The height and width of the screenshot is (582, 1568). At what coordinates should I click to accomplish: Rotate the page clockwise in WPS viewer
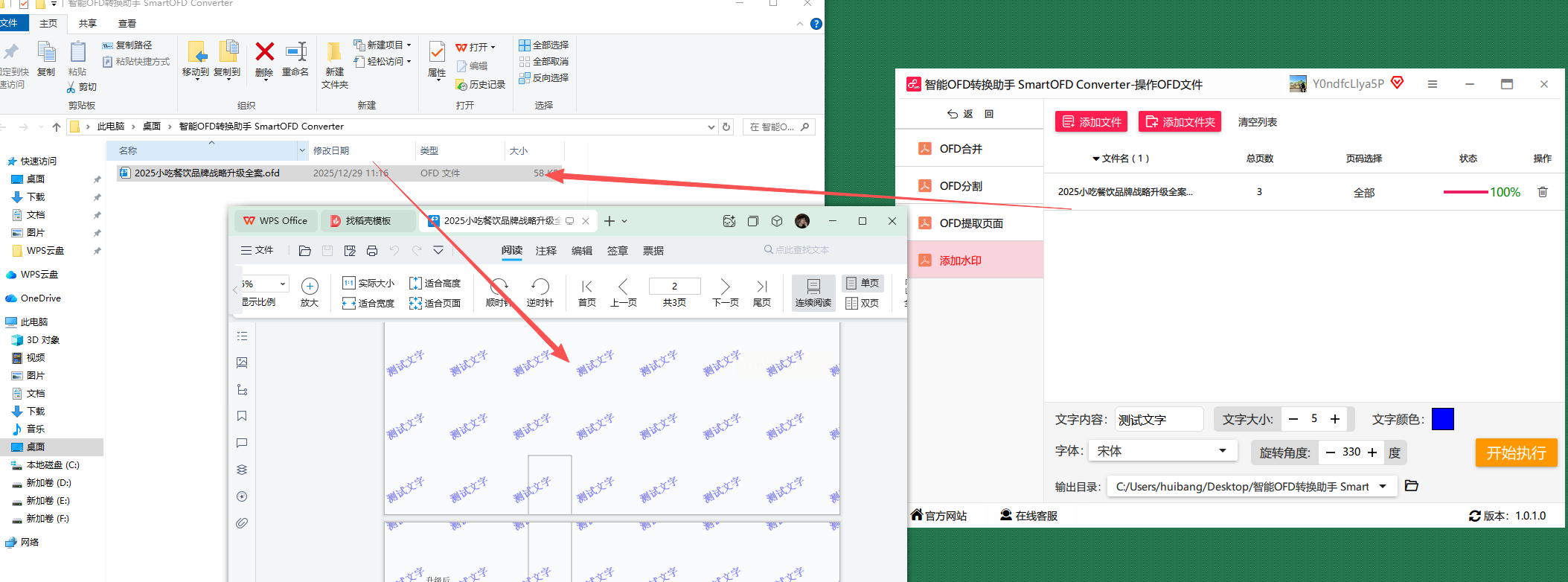click(499, 292)
